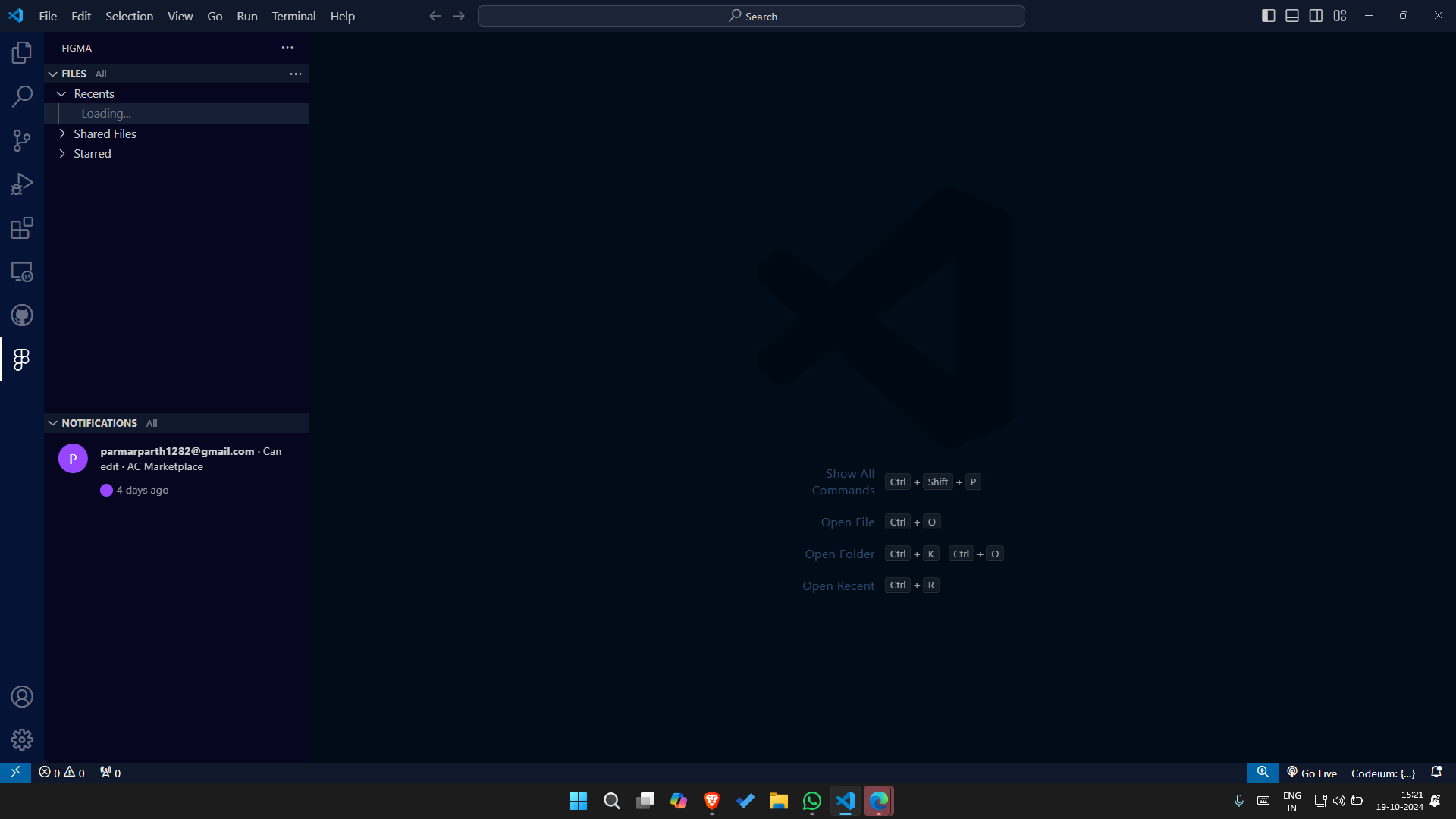Click the '4 days ago' timestamp
This screenshot has height=819, width=1456.
point(143,490)
